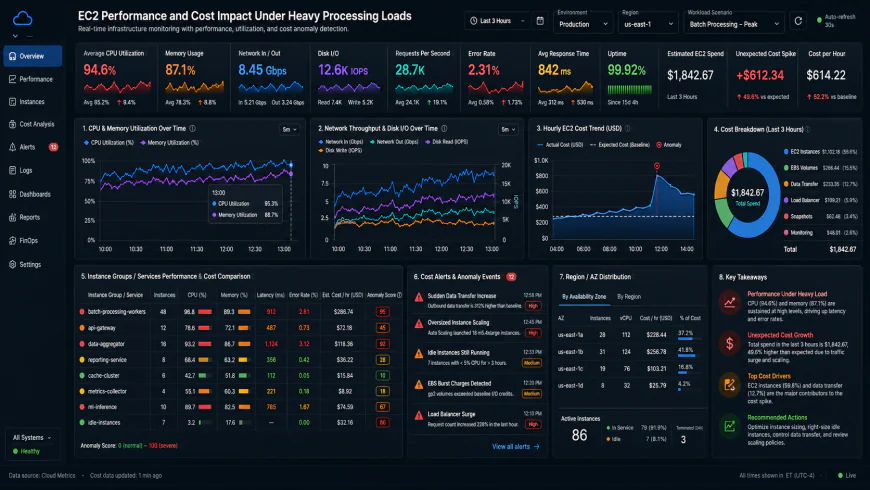Toggle Actual Cost (USD) legend series
Viewport: 870px width, 490px height.
tap(560, 145)
